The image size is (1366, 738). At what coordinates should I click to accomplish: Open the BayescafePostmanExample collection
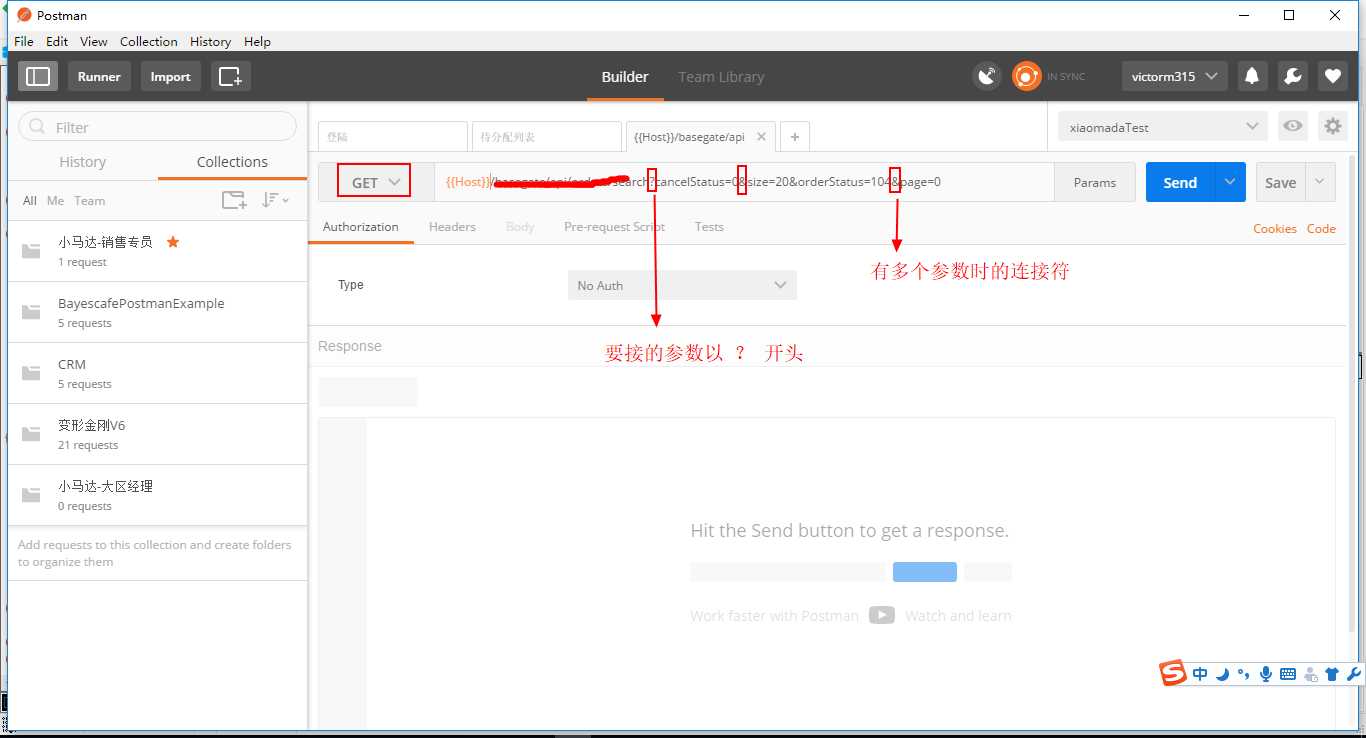click(157, 312)
